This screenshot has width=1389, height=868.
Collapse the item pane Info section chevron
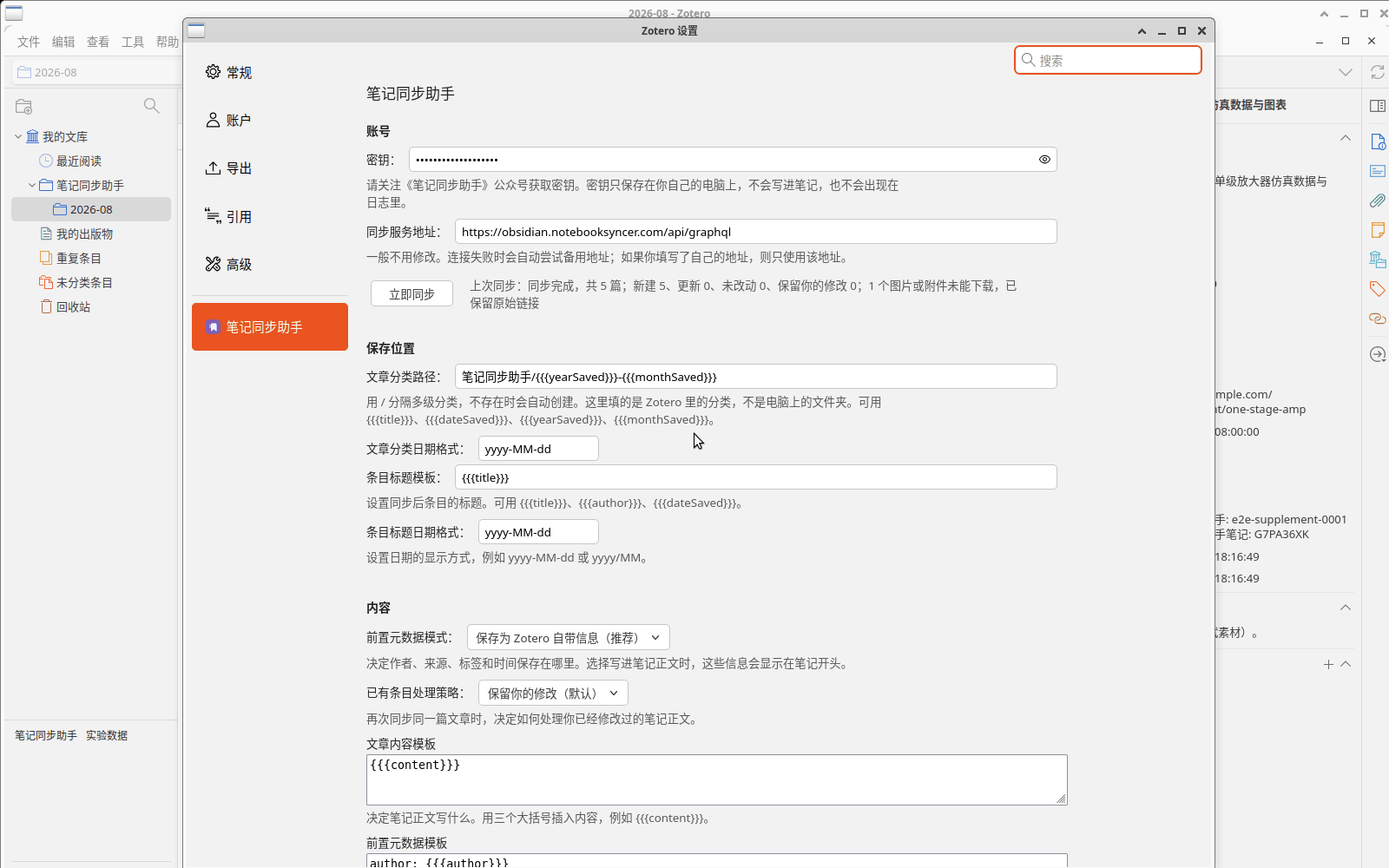[x=1345, y=138]
